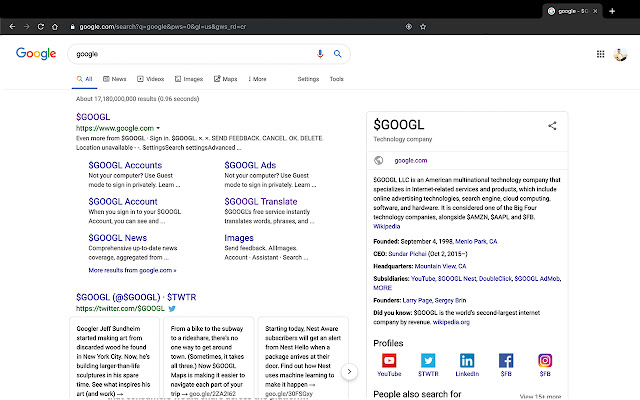The image size is (640, 400).
Task: Open search Tools
Action: [336, 79]
